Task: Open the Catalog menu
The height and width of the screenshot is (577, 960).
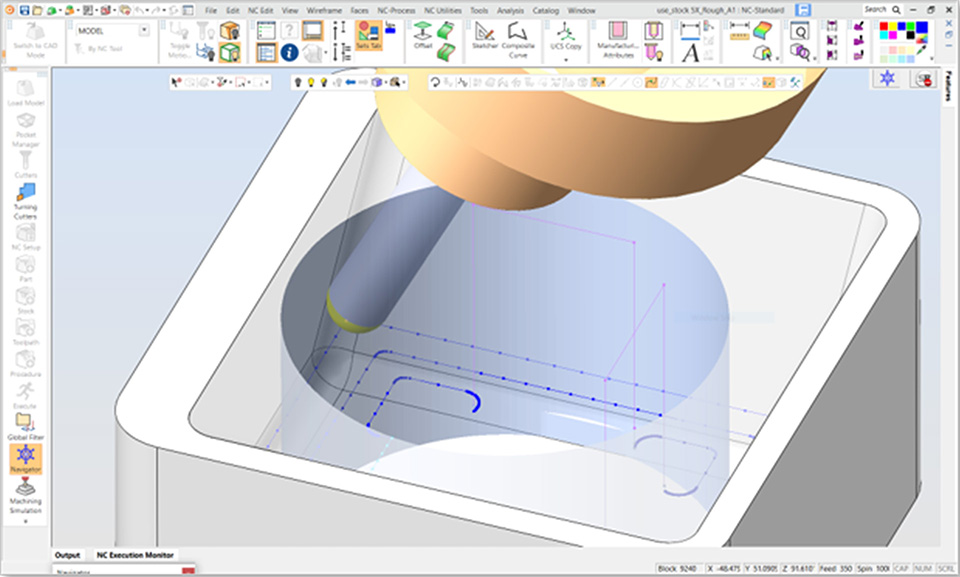Action: (546, 10)
